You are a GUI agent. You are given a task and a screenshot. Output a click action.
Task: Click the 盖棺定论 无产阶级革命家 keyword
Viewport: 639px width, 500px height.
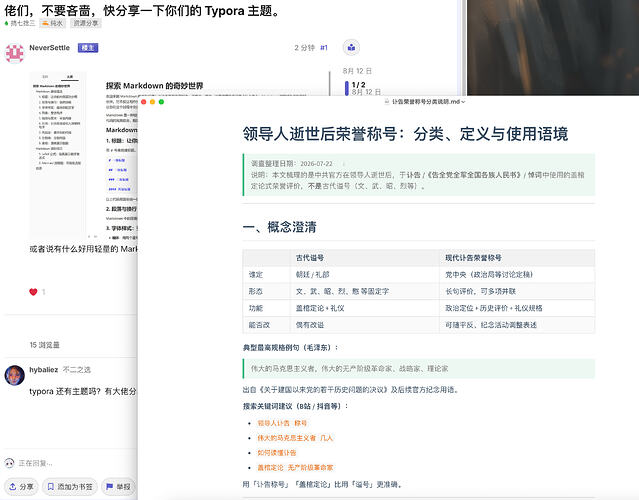point(295,467)
